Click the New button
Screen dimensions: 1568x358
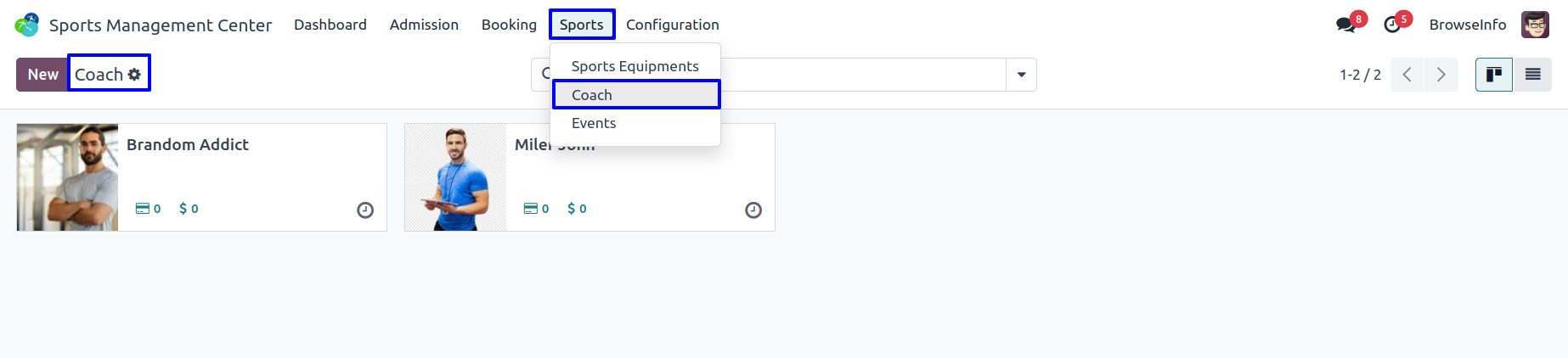42,75
